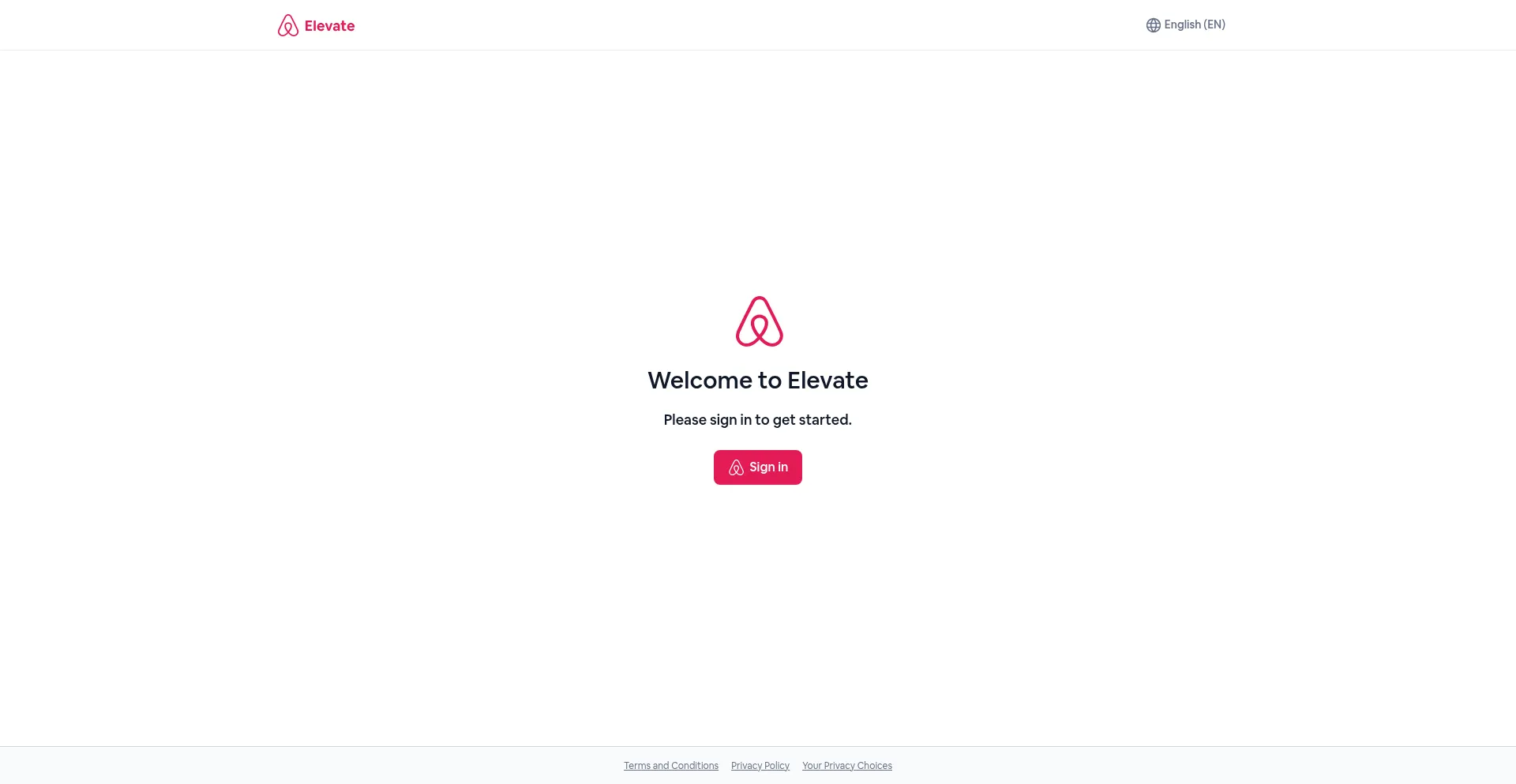The height and width of the screenshot is (784, 1516).
Task: Click the Airbnb logo icon in header
Action: click(x=288, y=25)
